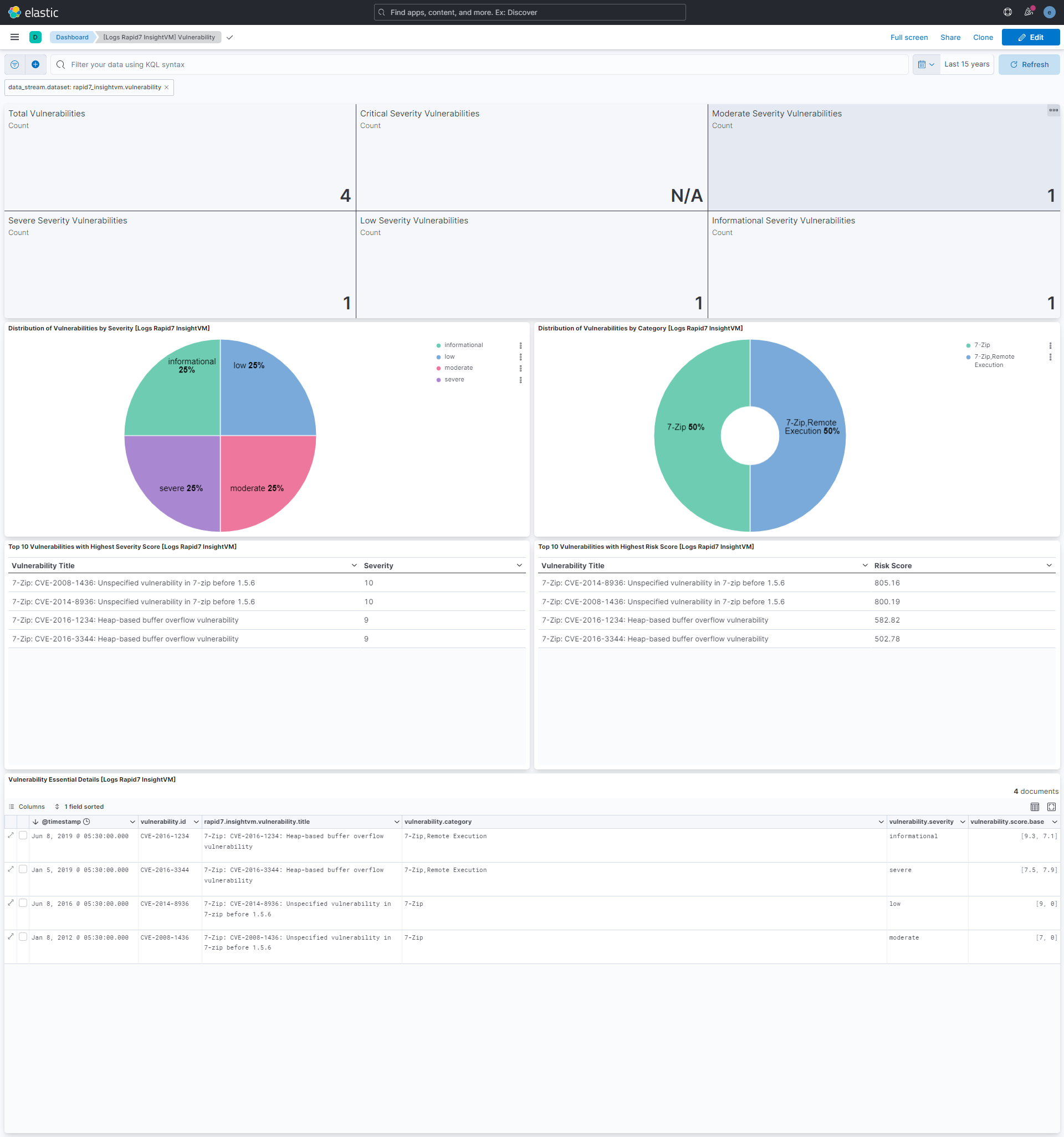The width and height of the screenshot is (1064, 1137).
Task: Add a new filter using the plus icon
Action: coord(35,64)
